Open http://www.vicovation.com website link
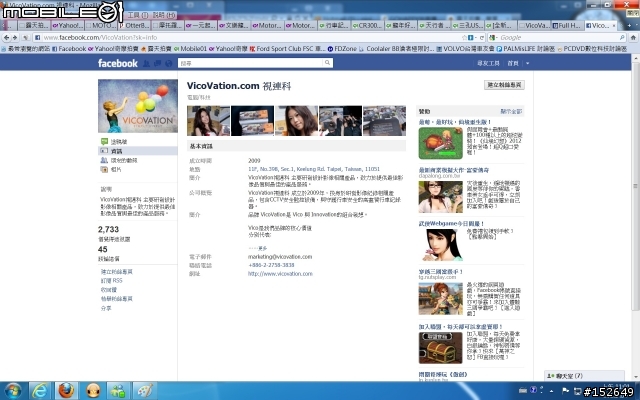640x400 pixels. (x=280, y=274)
